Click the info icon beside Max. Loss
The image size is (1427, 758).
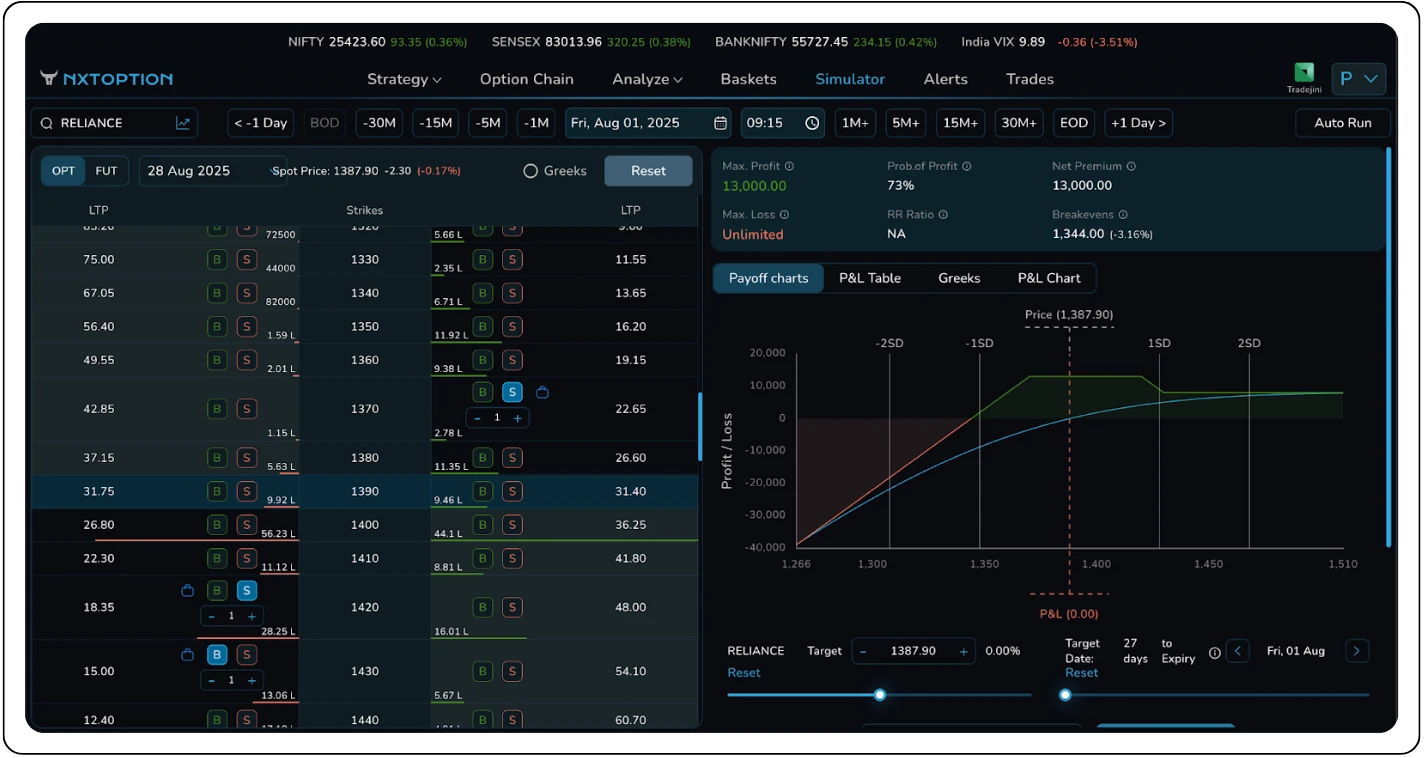[784, 214]
